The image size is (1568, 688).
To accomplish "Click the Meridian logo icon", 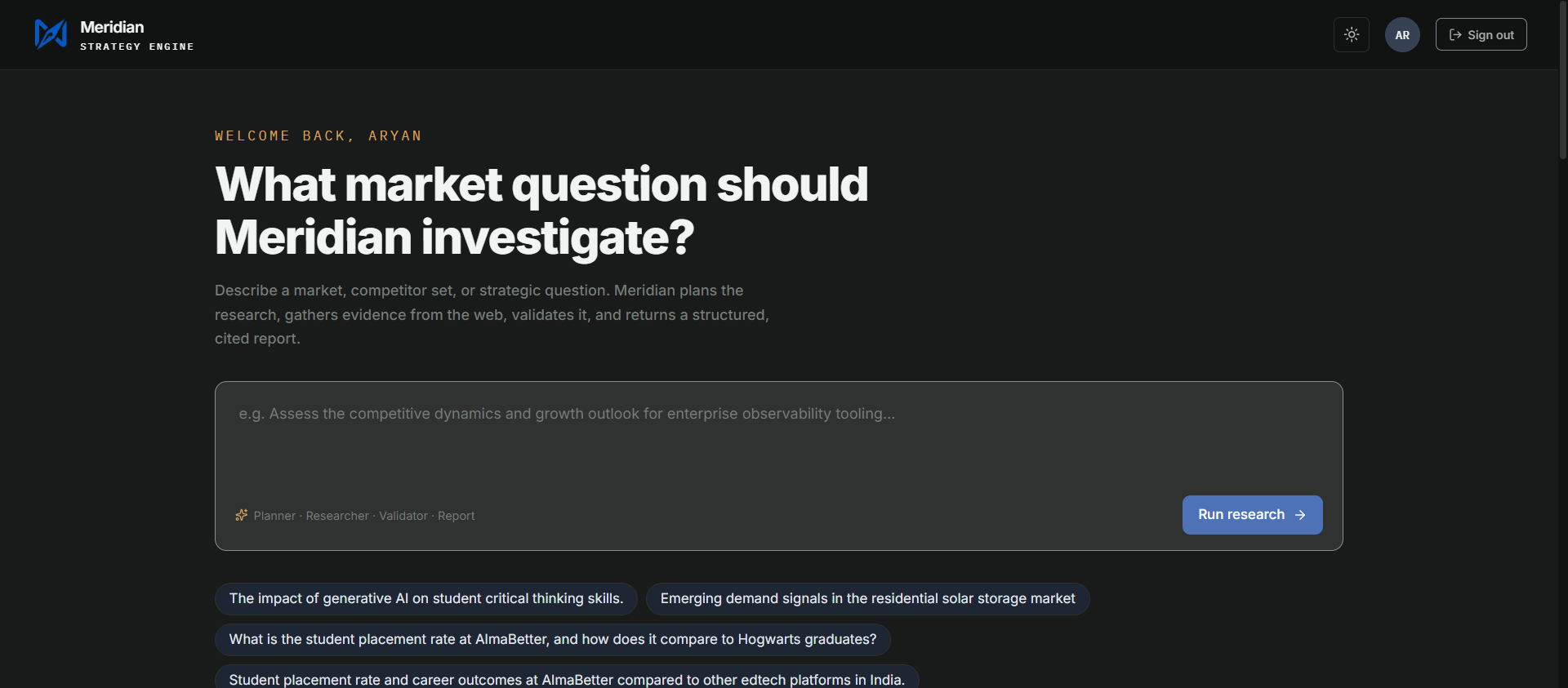I will 51,34.
